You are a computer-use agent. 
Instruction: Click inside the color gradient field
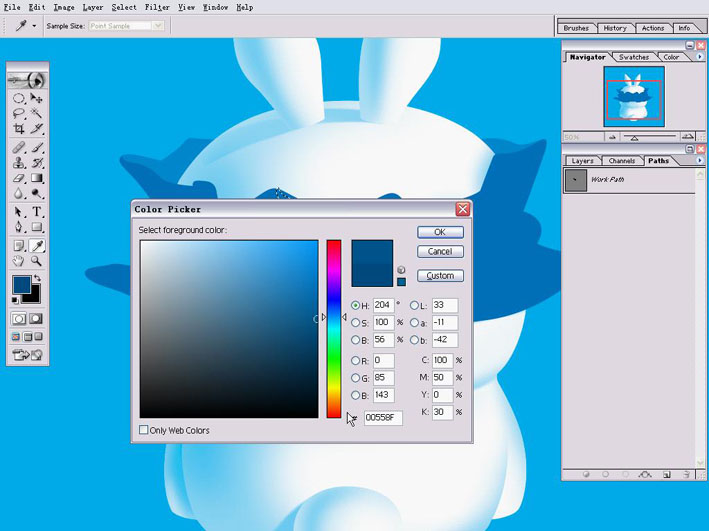pyautogui.click(x=229, y=329)
